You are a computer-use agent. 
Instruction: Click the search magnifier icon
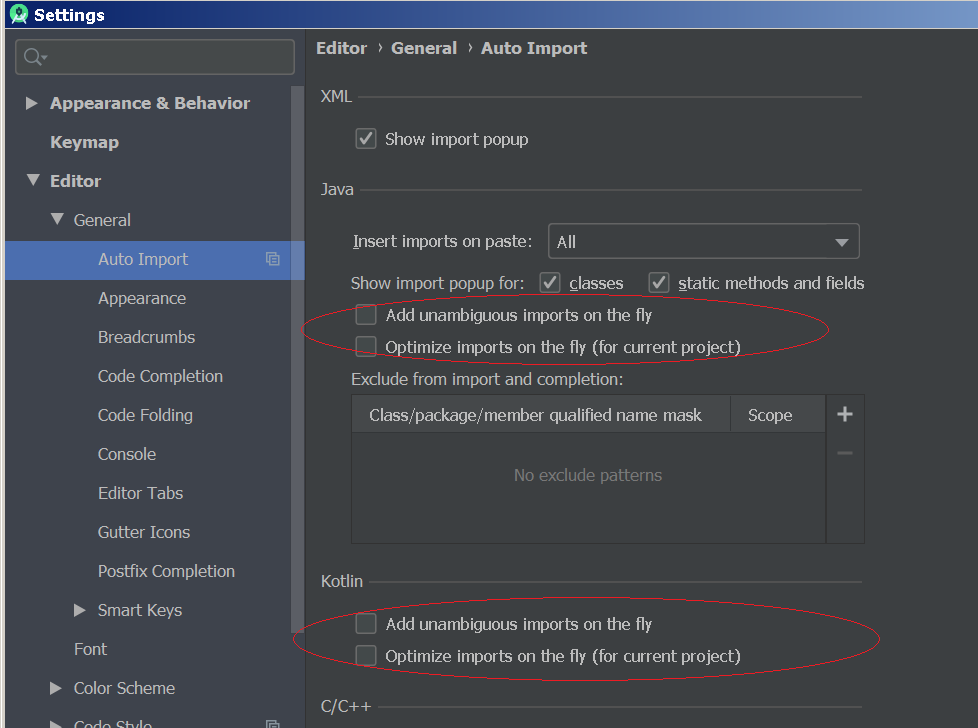tap(34, 57)
